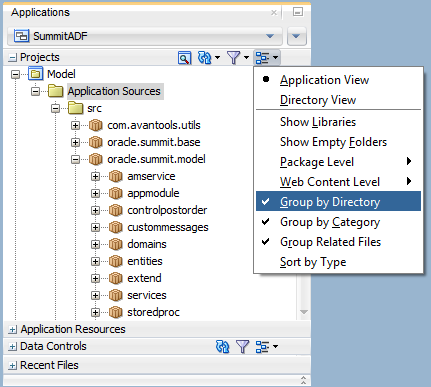The height and width of the screenshot is (387, 431).
Task: Click the services package icon
Action: pyautogui.click(x=116, y=295)
